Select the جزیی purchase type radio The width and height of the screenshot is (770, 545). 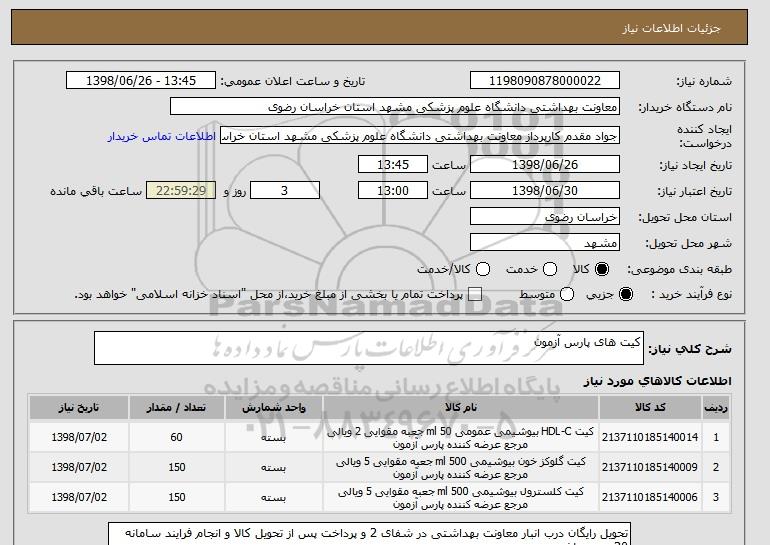(626, 294)
